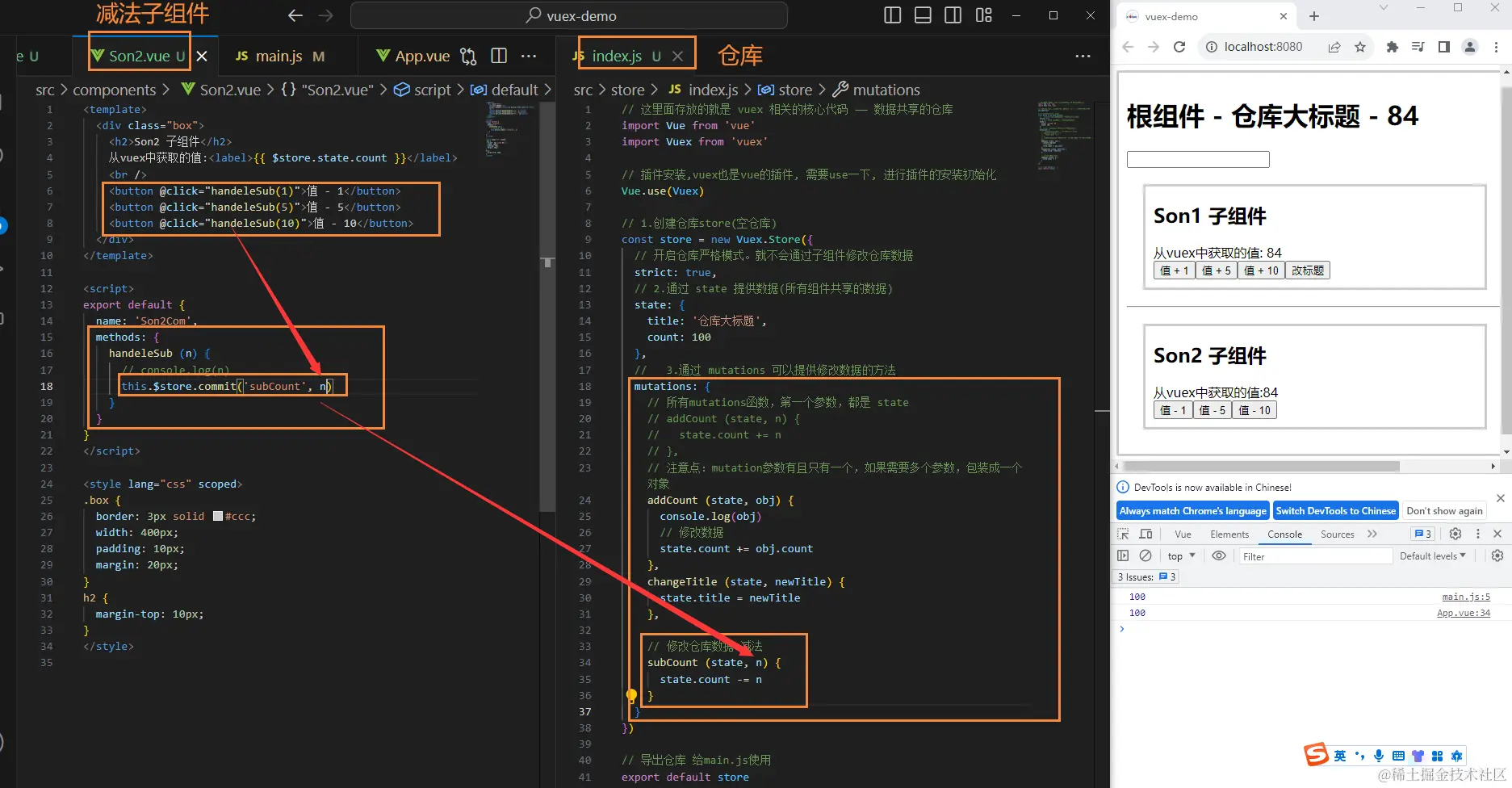
Task: Open the Chrome three-dot menu
Action: (1496, 47)
